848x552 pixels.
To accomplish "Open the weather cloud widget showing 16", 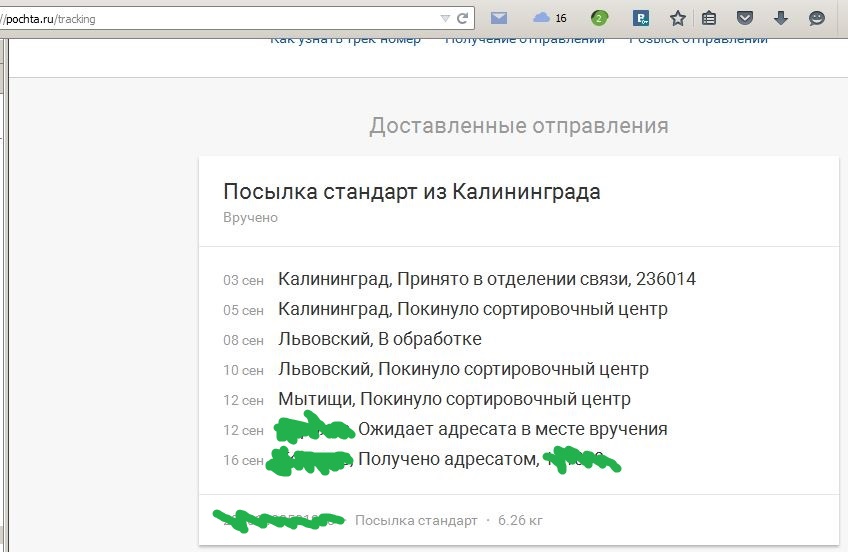I will tap(549, 18).
